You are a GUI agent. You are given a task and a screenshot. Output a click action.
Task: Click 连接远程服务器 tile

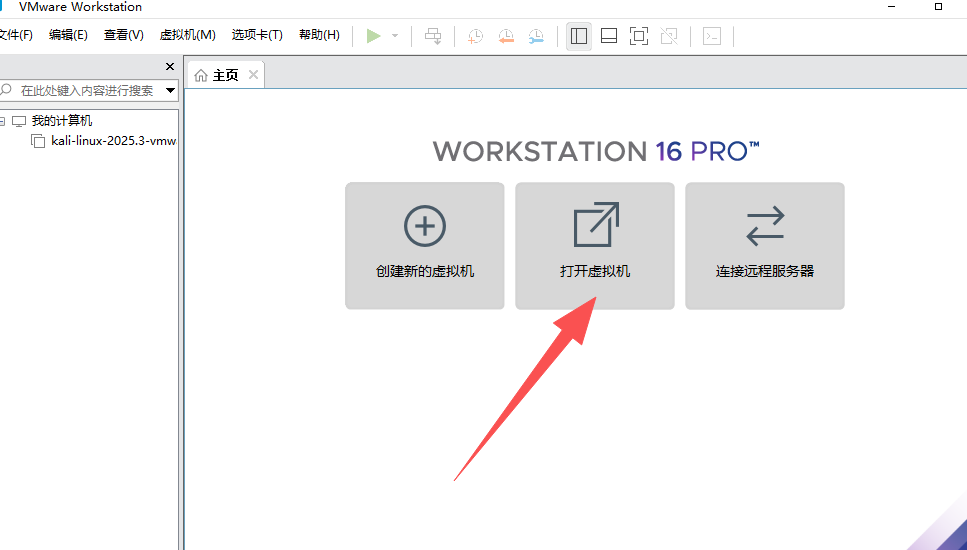point(765,246)
